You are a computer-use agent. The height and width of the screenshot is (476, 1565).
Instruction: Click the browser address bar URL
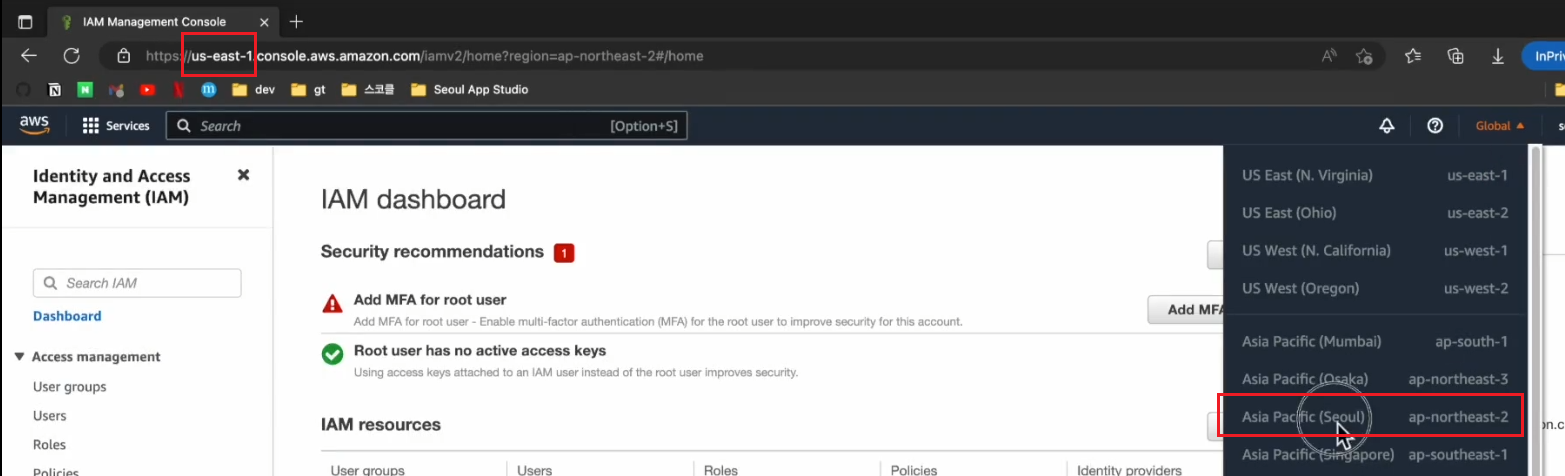pyautogui.click(x=424, y=56)
